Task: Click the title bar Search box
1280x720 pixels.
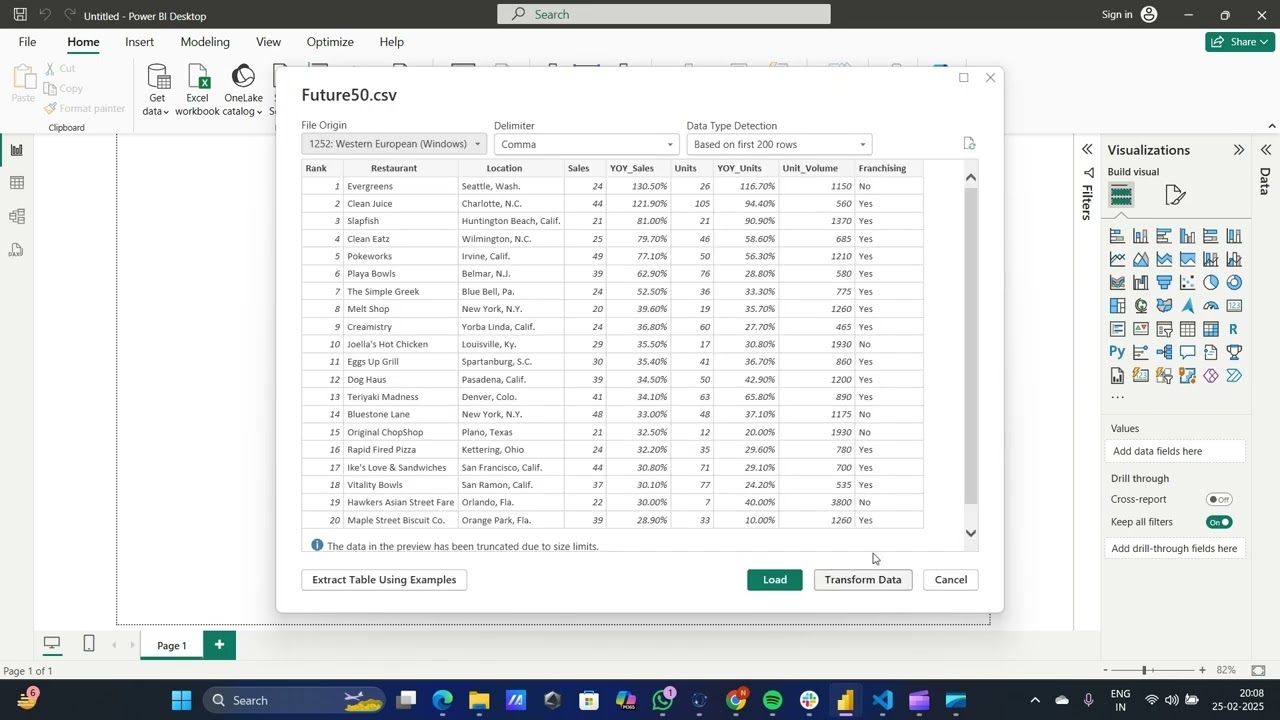Action: (x=664, y=14)
